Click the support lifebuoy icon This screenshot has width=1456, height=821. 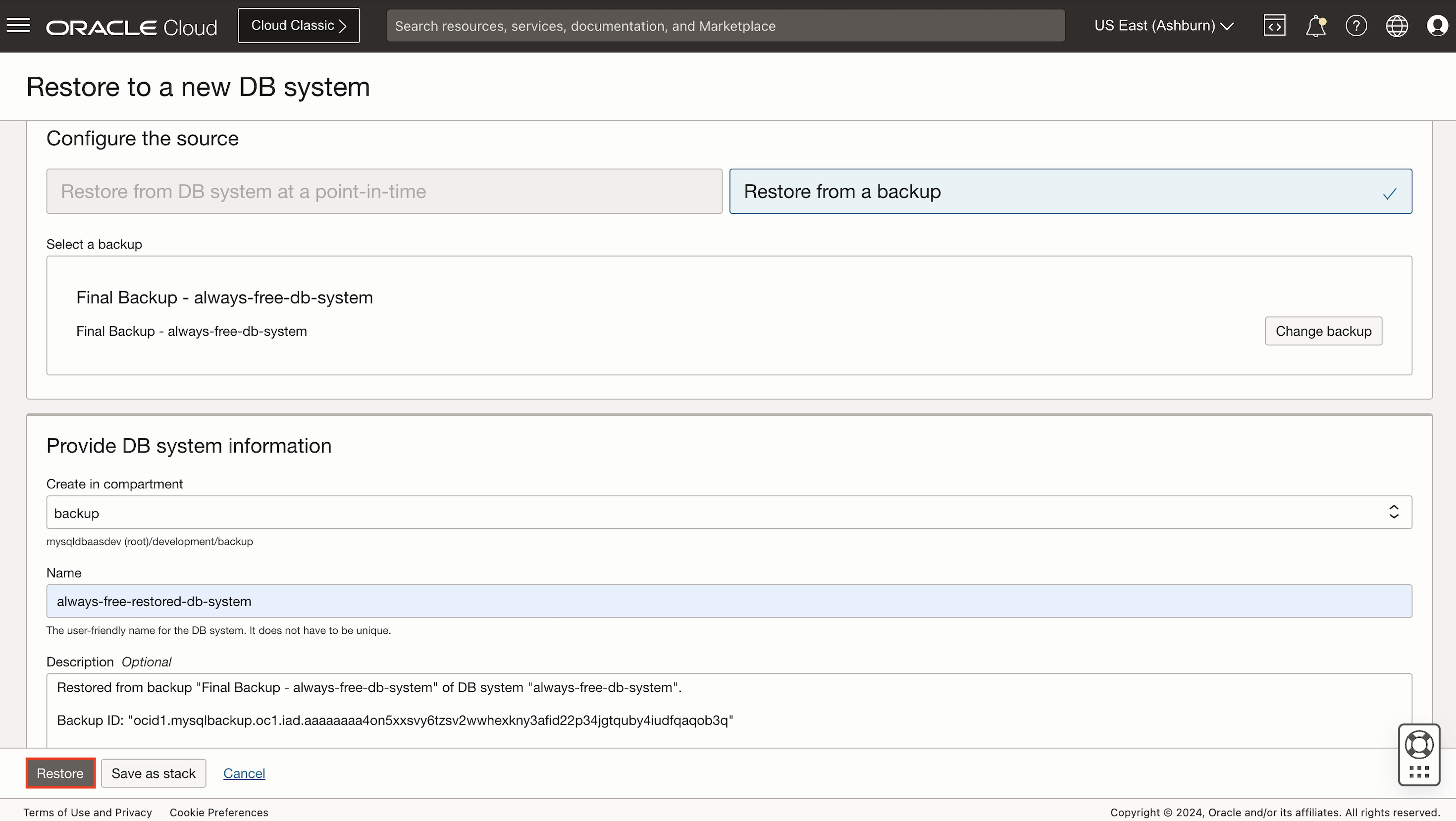coord(1419,745)
